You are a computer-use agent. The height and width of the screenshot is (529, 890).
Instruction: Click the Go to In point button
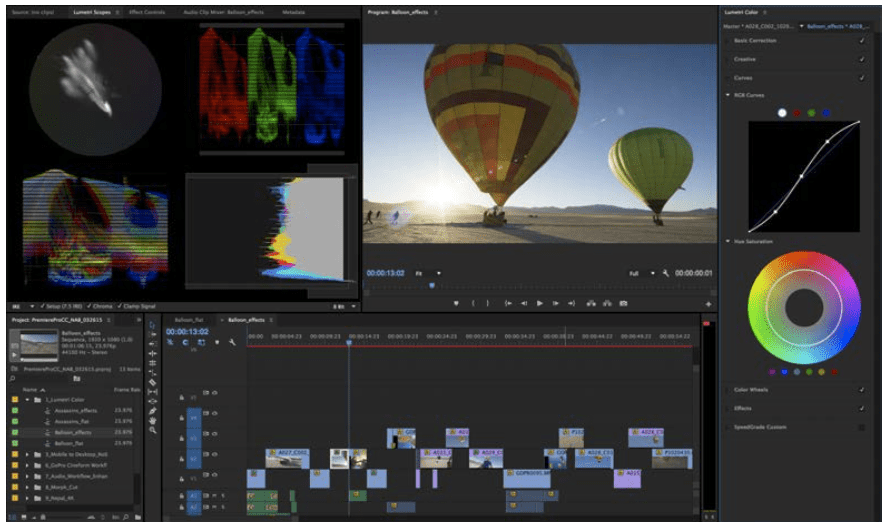click(x=508, y=303)
